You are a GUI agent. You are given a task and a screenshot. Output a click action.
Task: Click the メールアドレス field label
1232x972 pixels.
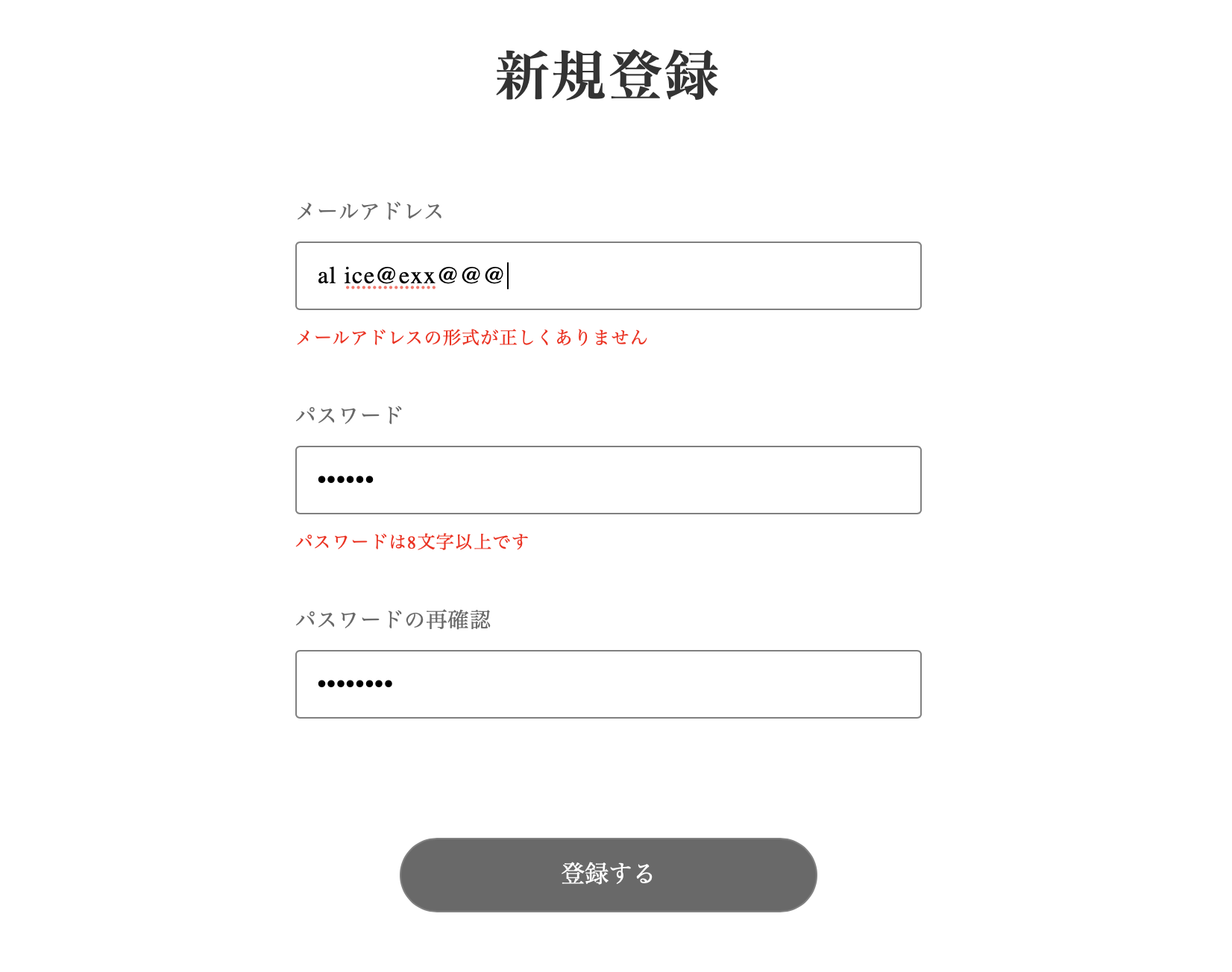point(369,211)
